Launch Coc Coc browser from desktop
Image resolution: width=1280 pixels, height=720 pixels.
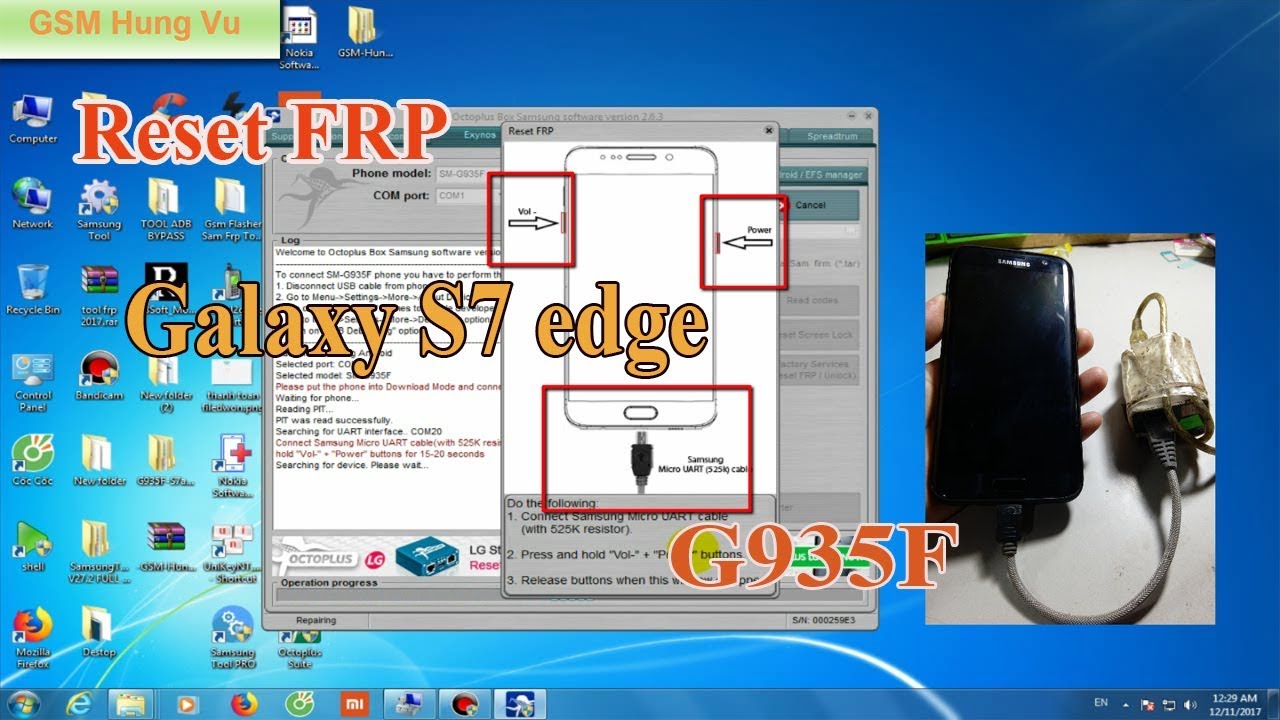coord(33,460)
